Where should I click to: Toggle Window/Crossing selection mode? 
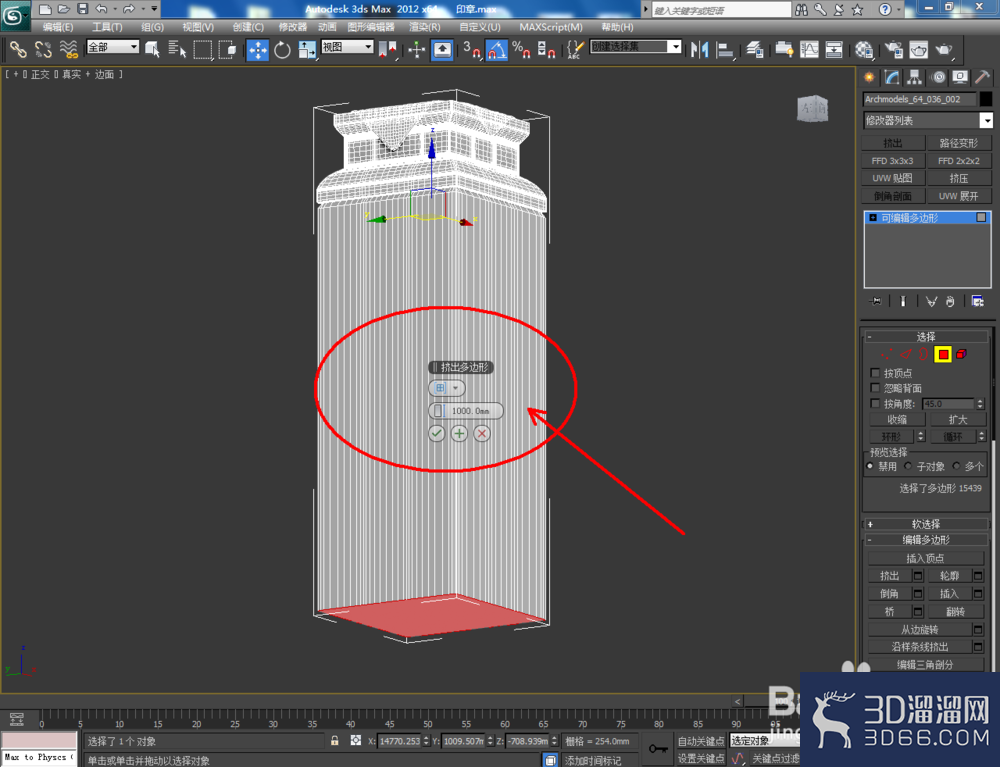tap(227, 49)
